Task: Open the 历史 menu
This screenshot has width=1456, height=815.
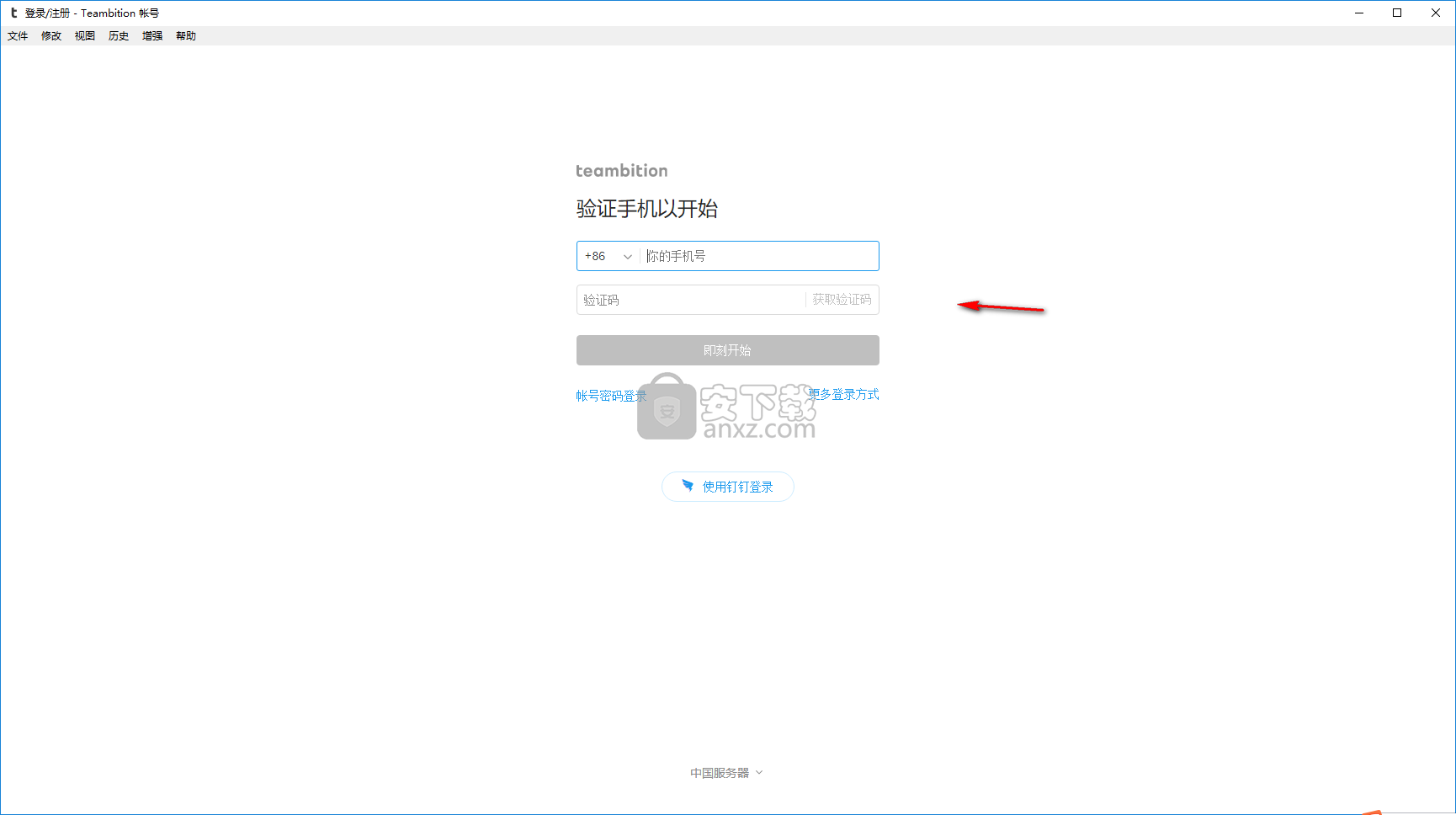Action: tap(119, 36)
